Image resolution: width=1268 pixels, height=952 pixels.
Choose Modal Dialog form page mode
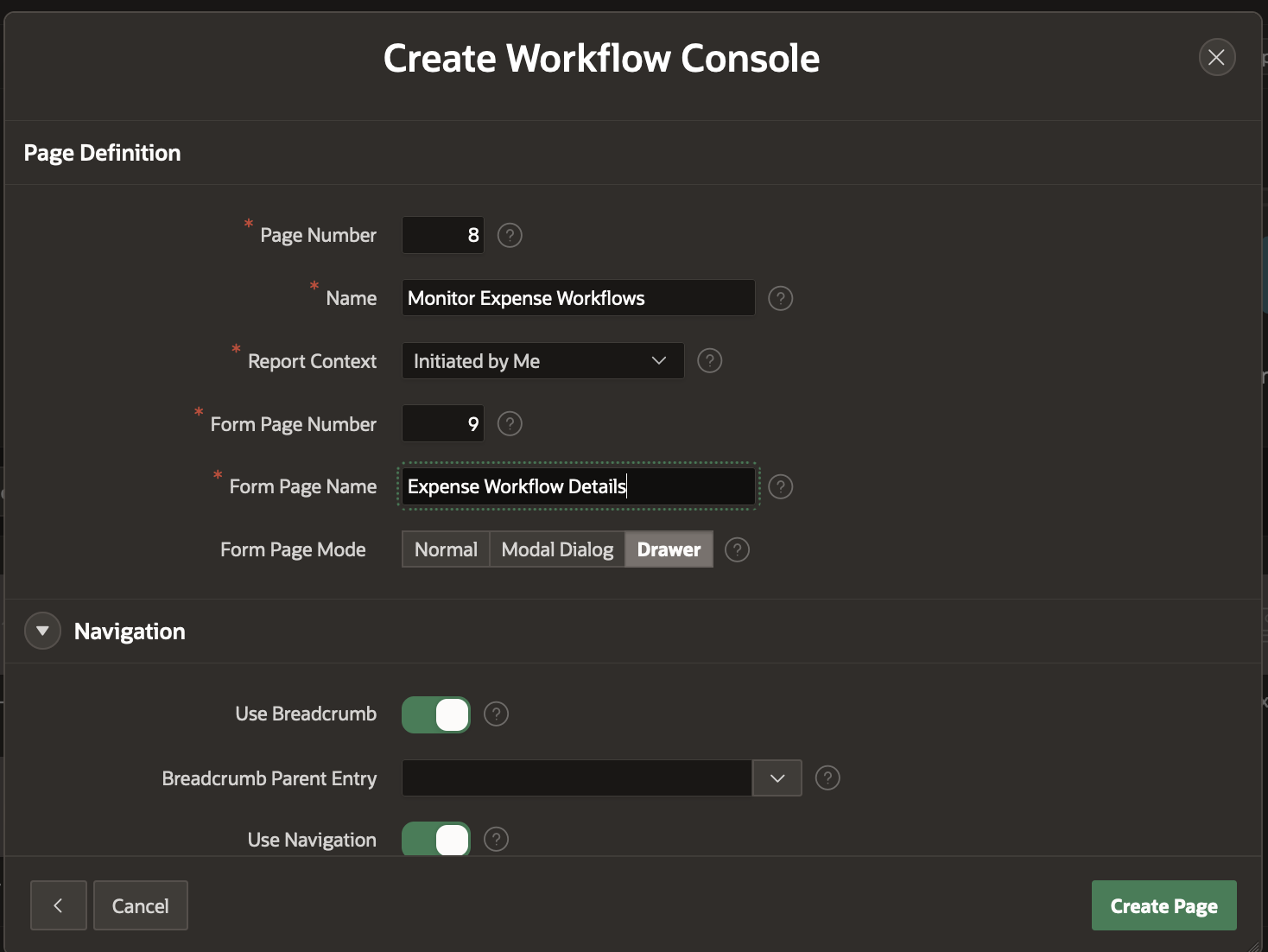557,549
